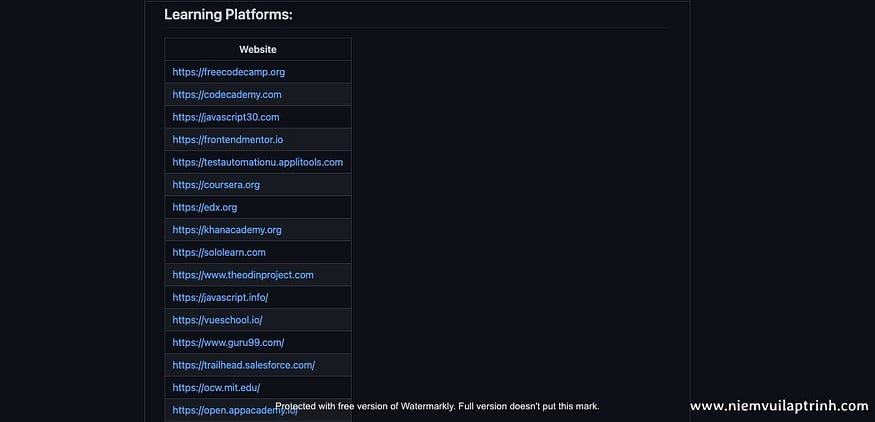Open testautomationu.applitools.com link
The image size is (875, 422).
[257, 162]
